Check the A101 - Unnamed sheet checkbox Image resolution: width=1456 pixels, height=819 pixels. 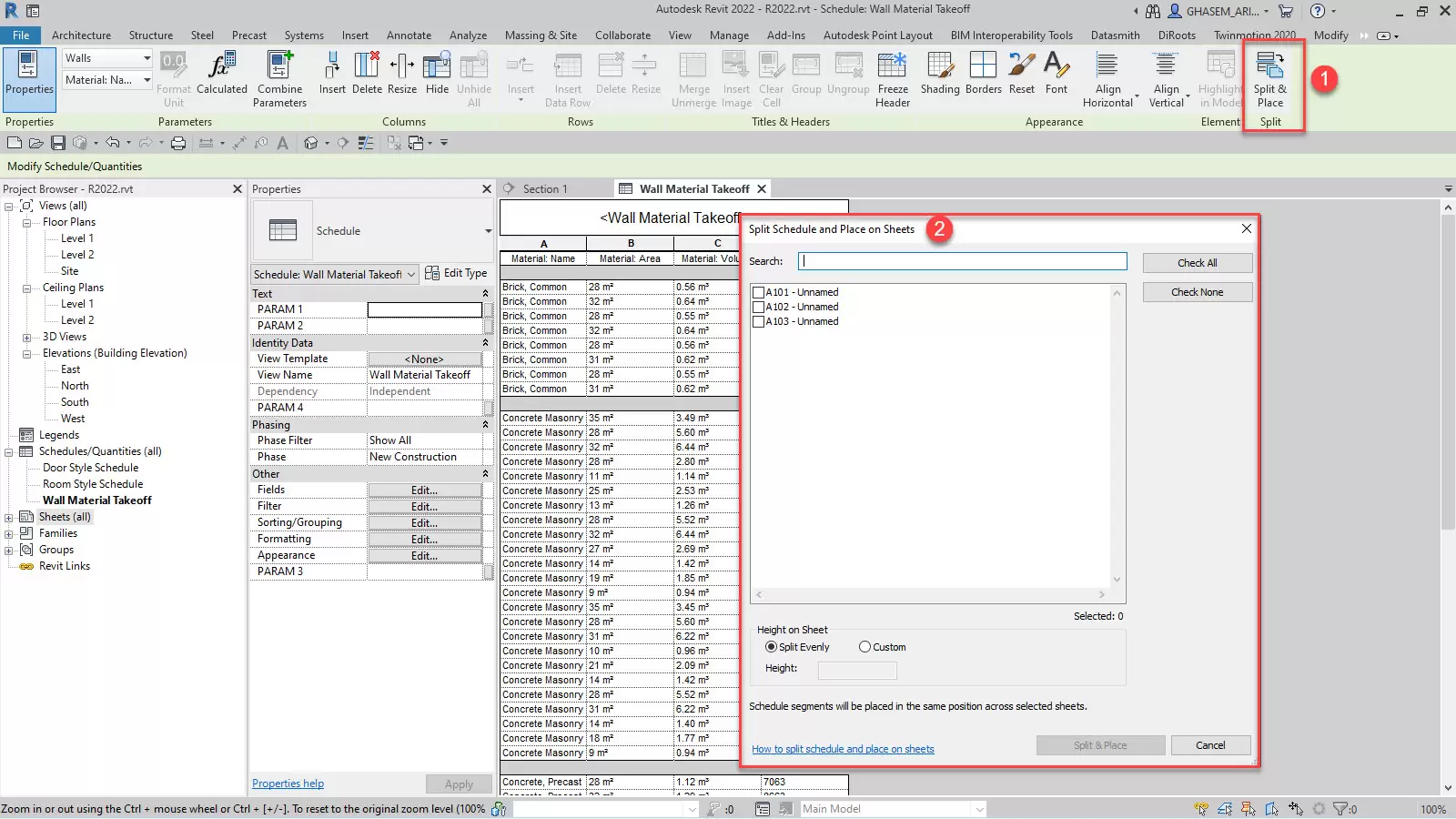click(x=758, y=292)
